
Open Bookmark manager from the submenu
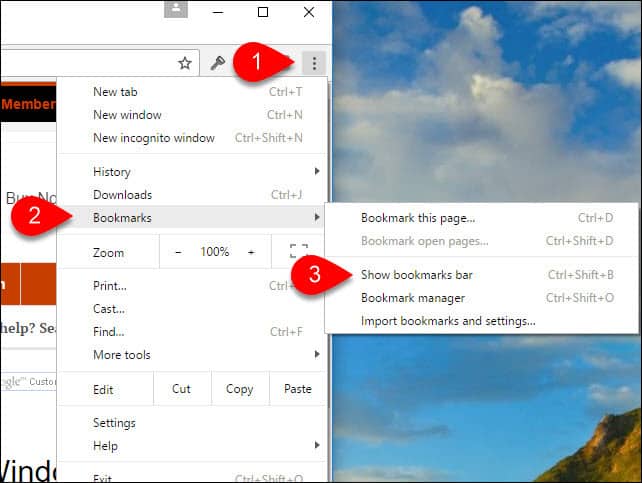(482, 298)
